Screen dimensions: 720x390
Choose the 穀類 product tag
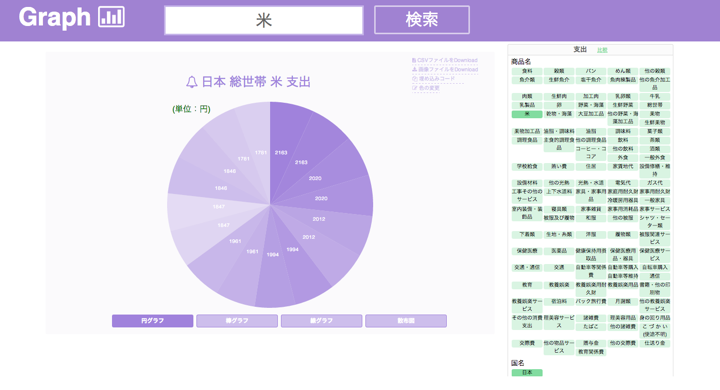[x=559, y=71]
